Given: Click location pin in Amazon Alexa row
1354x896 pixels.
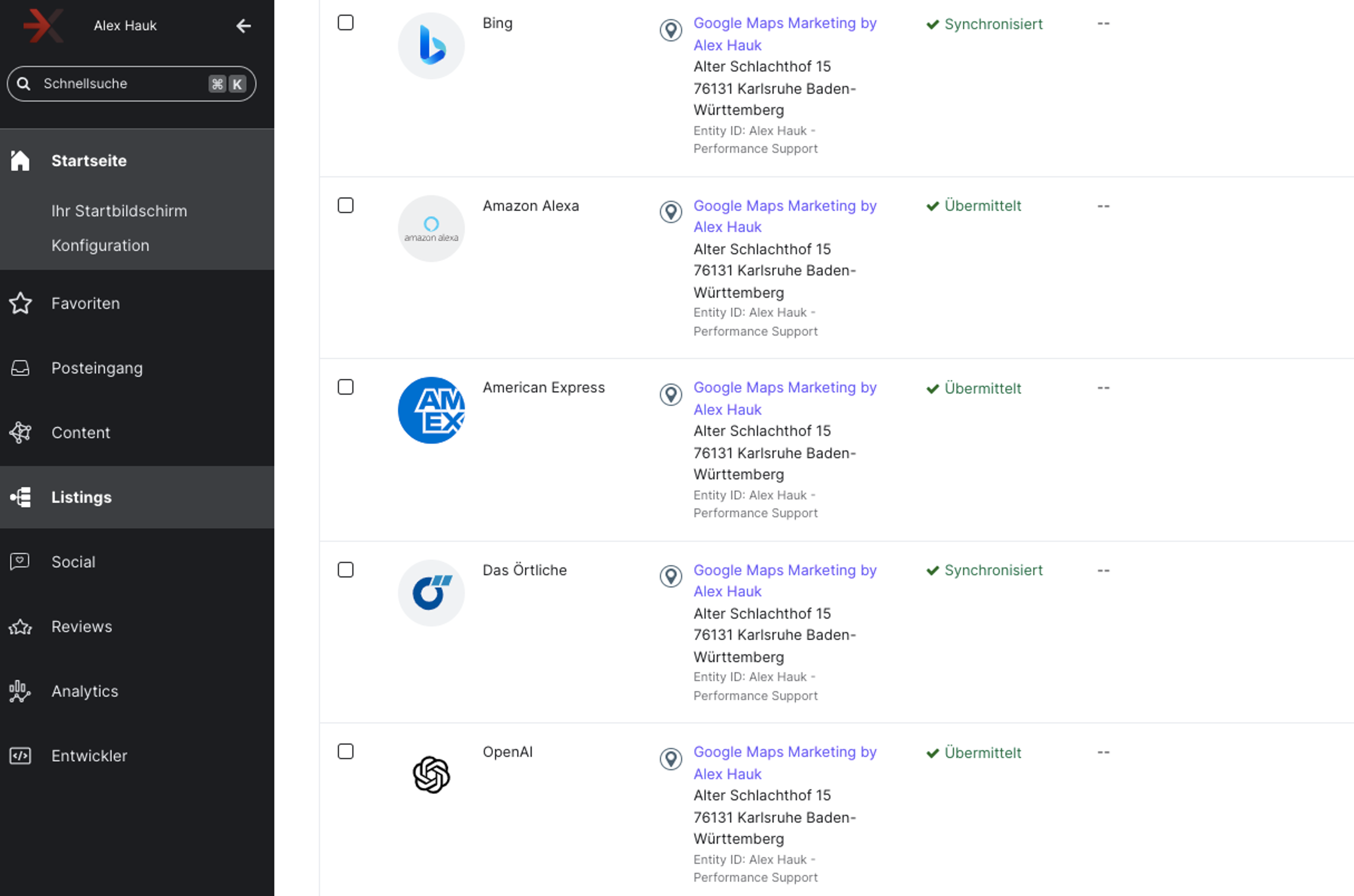Looking at the screenshot, I should pyautogui.click(x=671, y=212).
